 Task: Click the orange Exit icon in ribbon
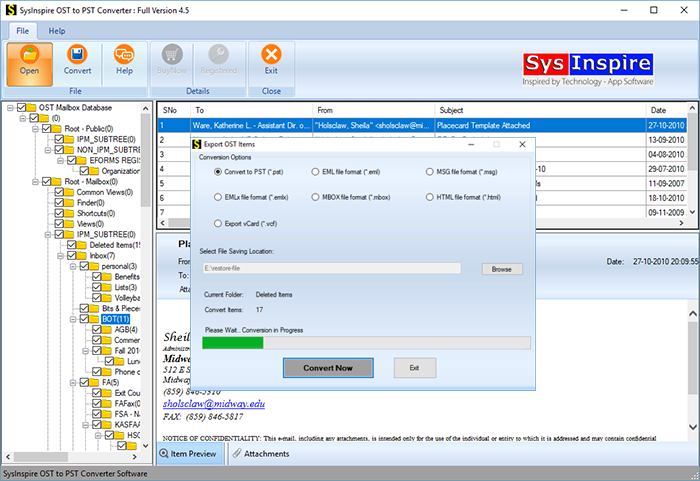coord(271,54)
